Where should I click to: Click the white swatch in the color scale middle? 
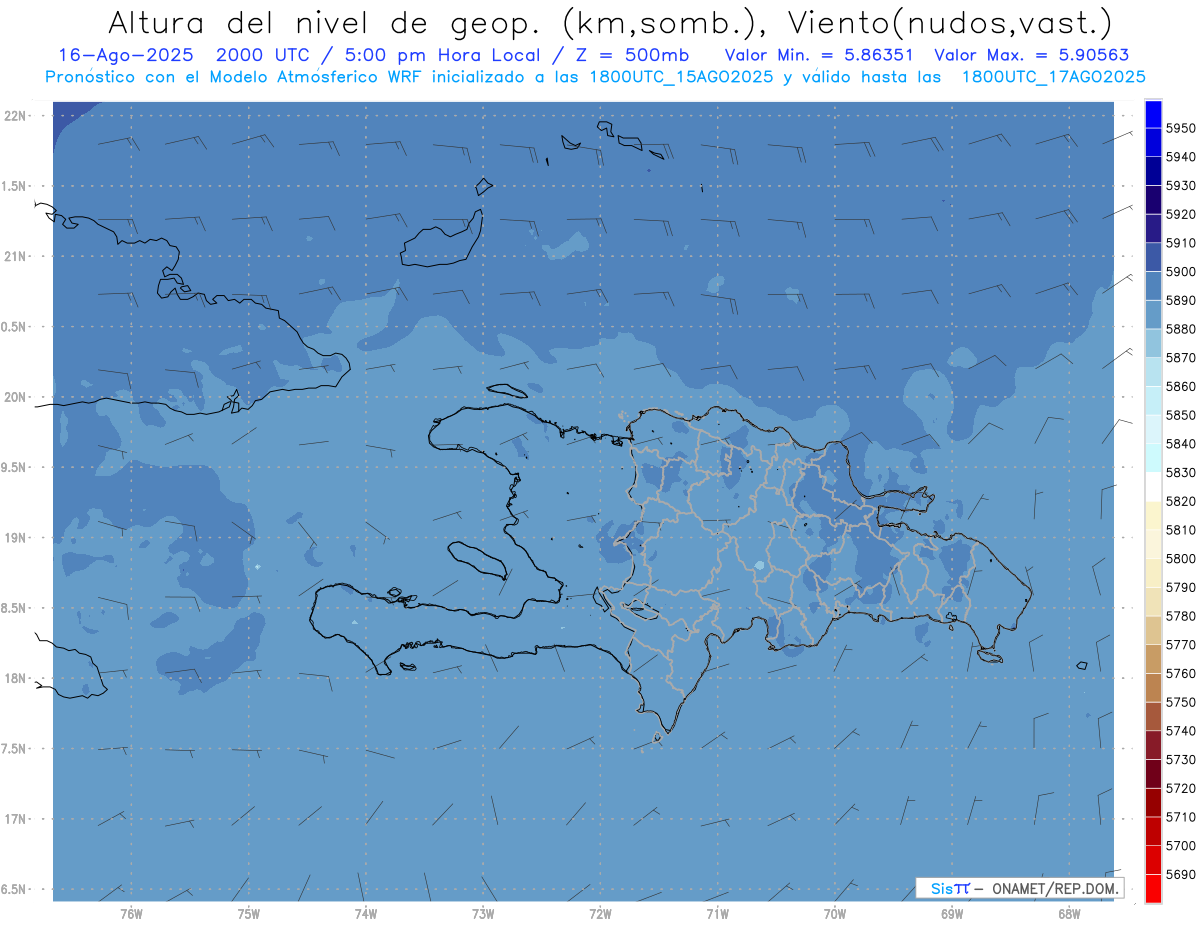coord(1153,486)
